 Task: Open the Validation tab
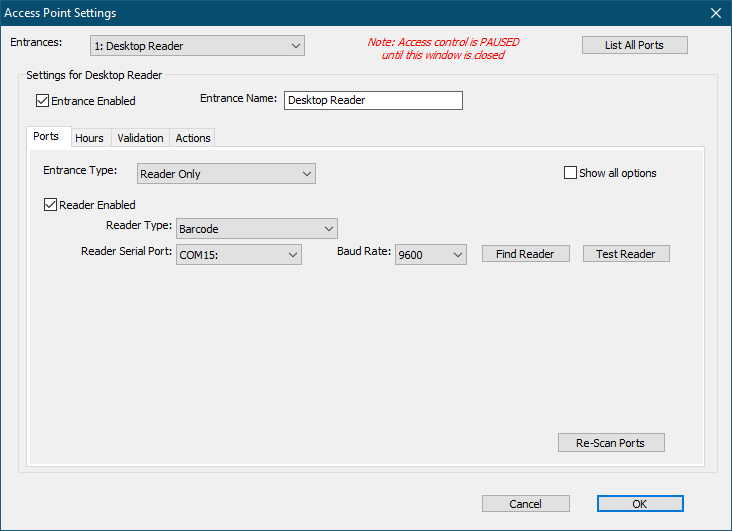(x=140, y=138)
